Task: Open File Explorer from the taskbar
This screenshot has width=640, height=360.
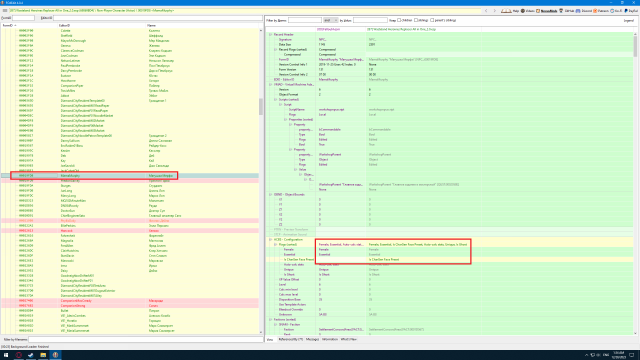Action: tap(43, 355)
